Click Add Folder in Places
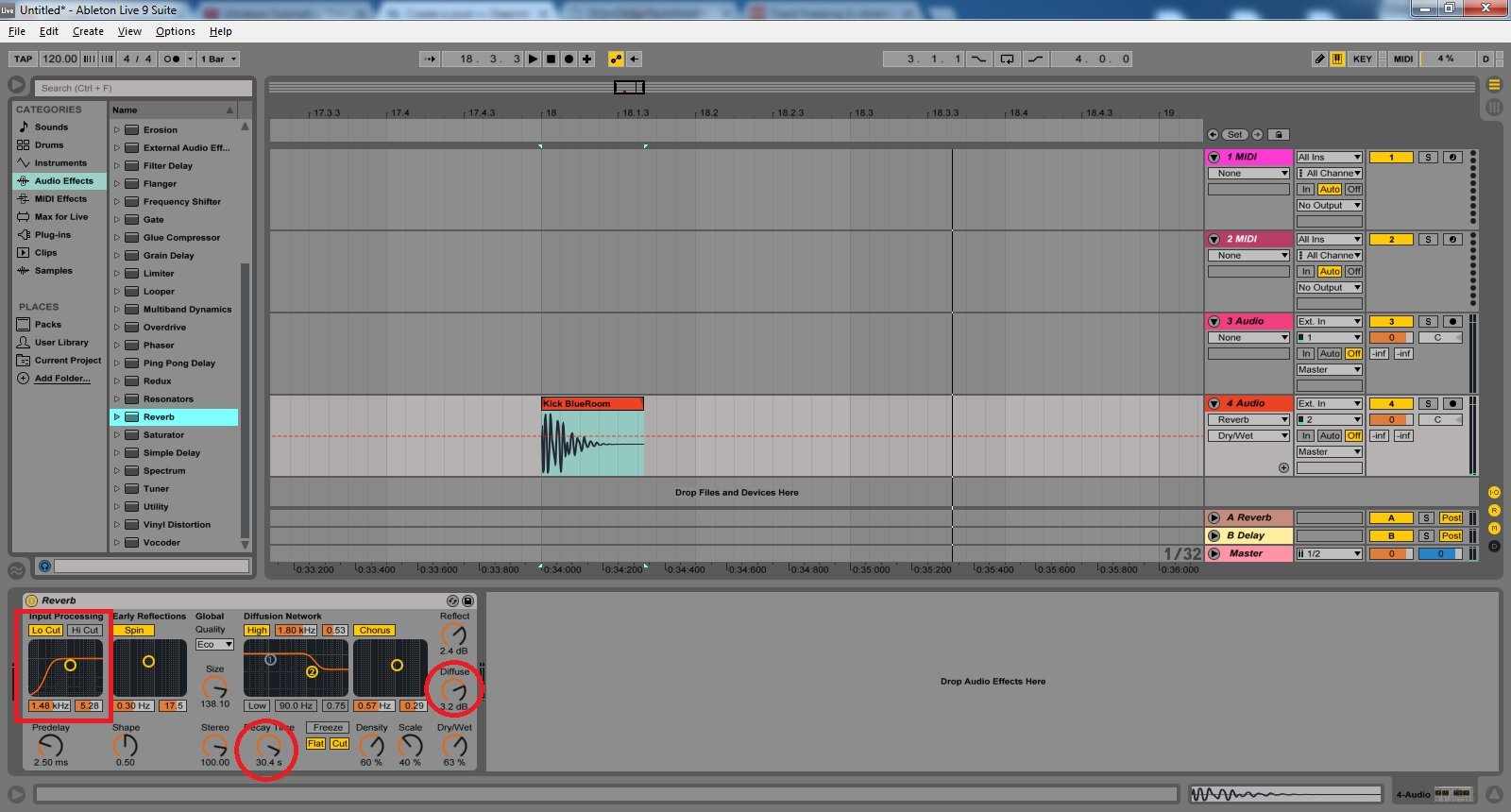The width and height of the screenshot is (1511, 812). tap(62, 379)
